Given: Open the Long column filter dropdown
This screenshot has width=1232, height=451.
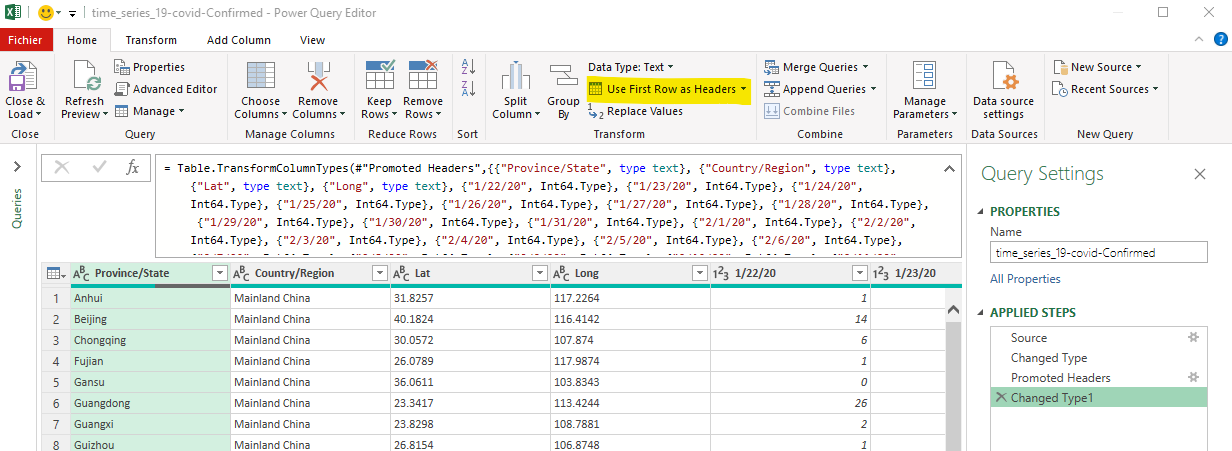Looking at the screenshot, I should [x=698, y=274].
